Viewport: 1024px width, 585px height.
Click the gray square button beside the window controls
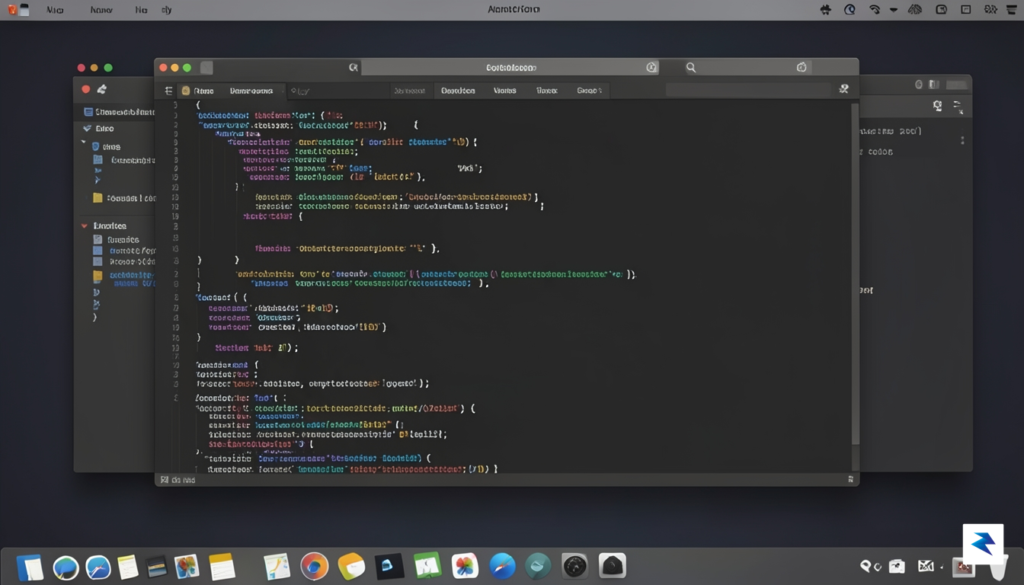[206, 67]
